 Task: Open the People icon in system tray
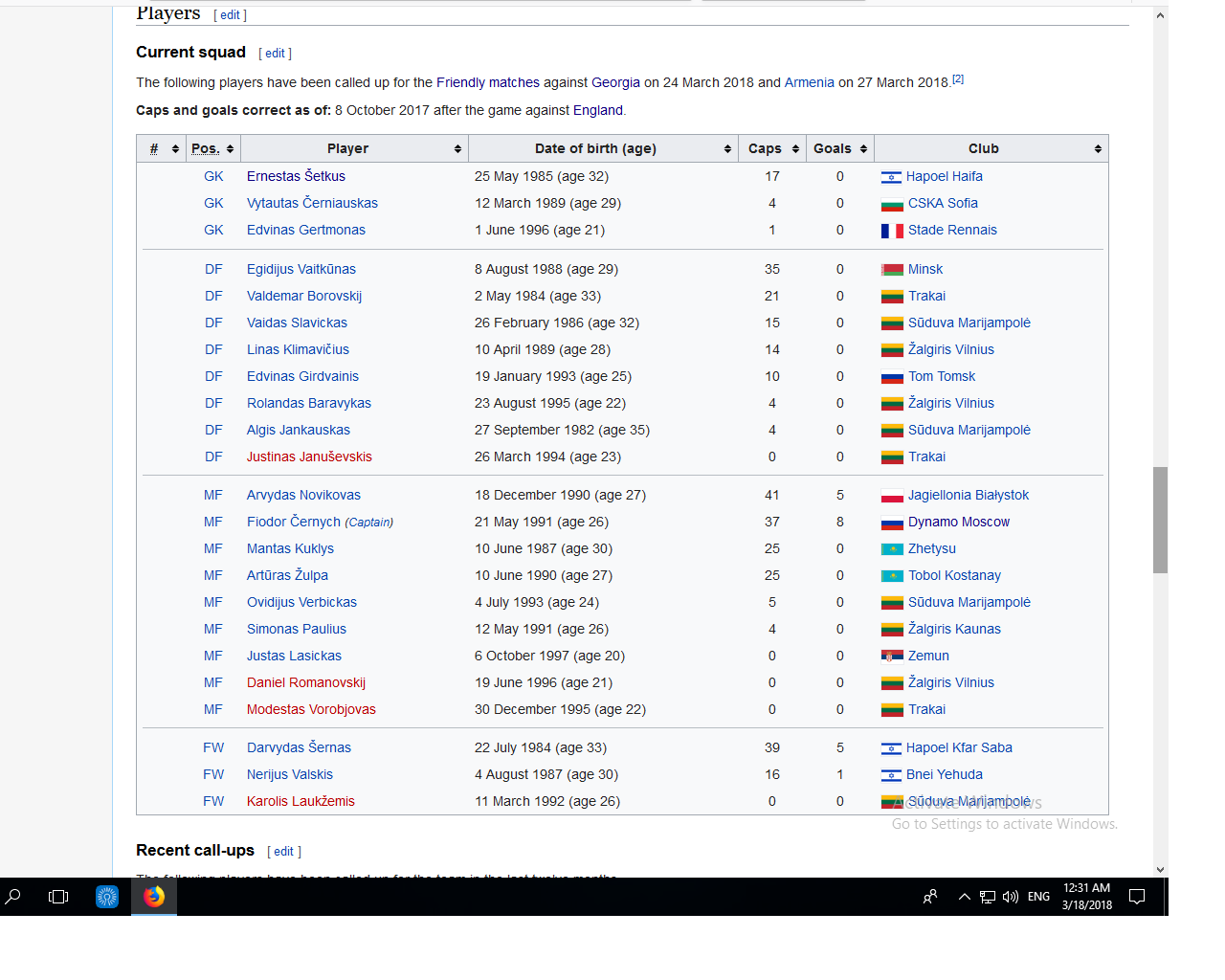tap(930, 897)
